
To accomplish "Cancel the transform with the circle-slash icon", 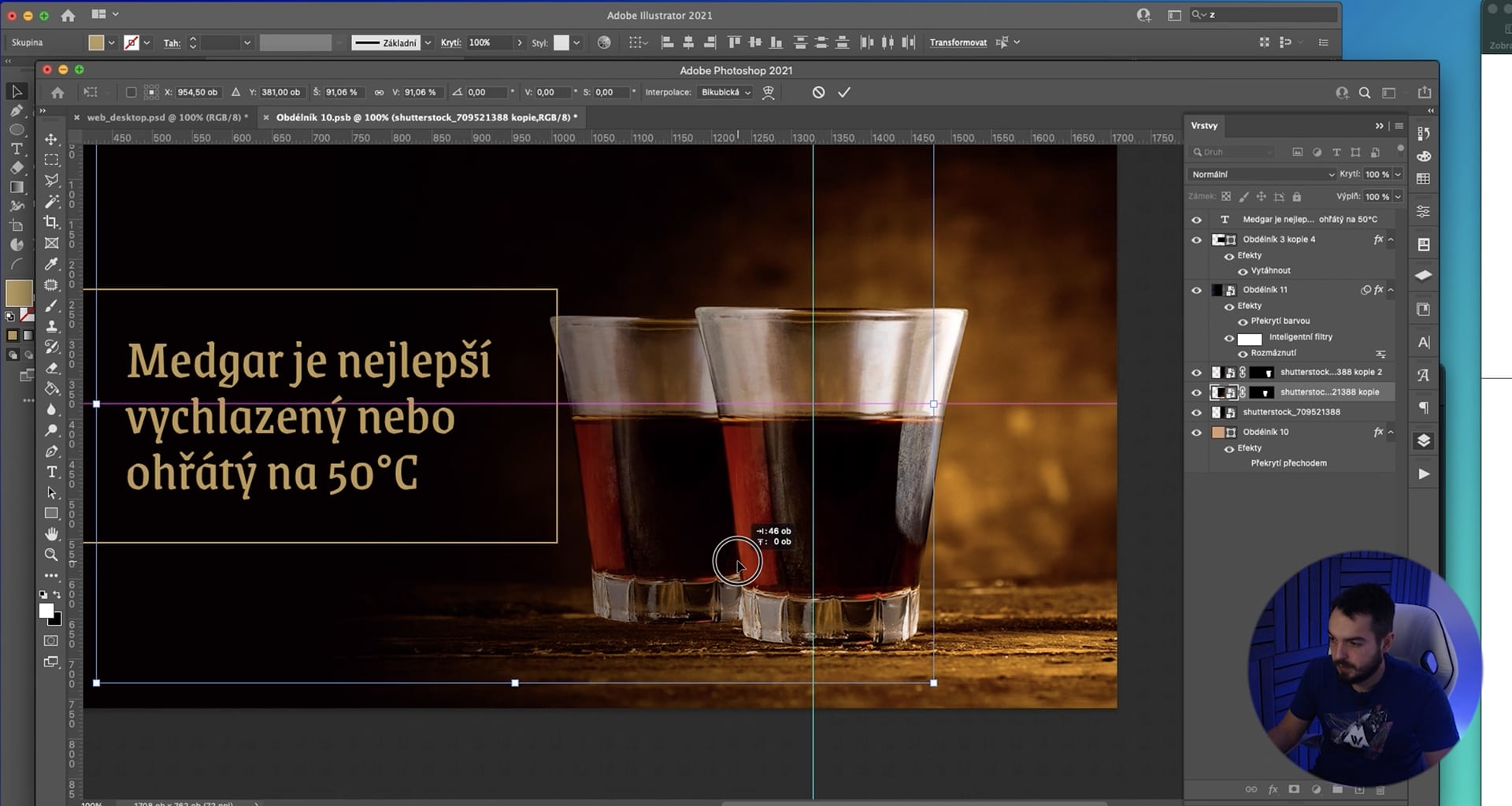I will click(x=818, y=92).
